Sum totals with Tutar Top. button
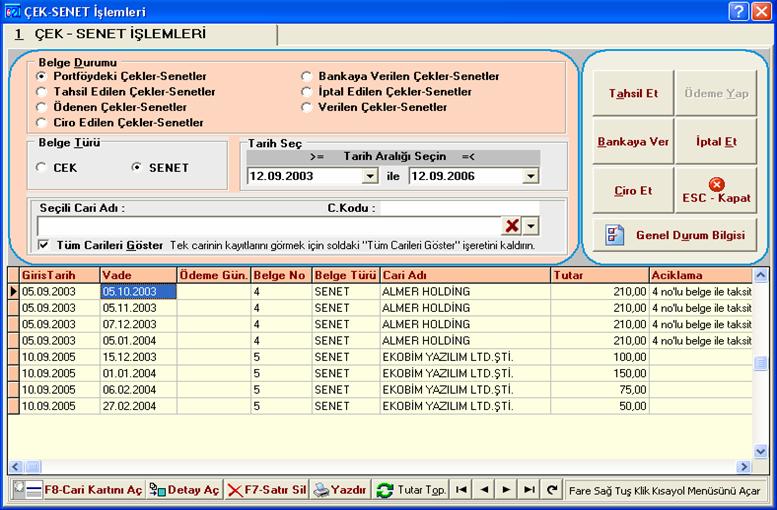 coord(411,490)
